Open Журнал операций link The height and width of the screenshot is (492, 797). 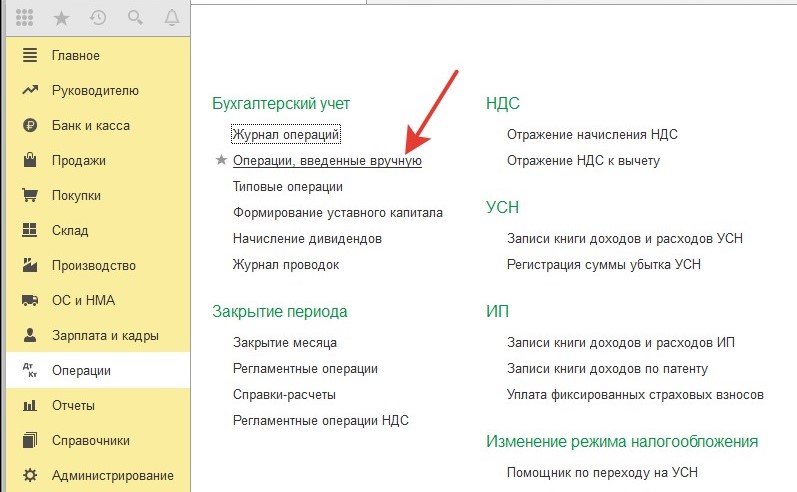coord(287,134)
